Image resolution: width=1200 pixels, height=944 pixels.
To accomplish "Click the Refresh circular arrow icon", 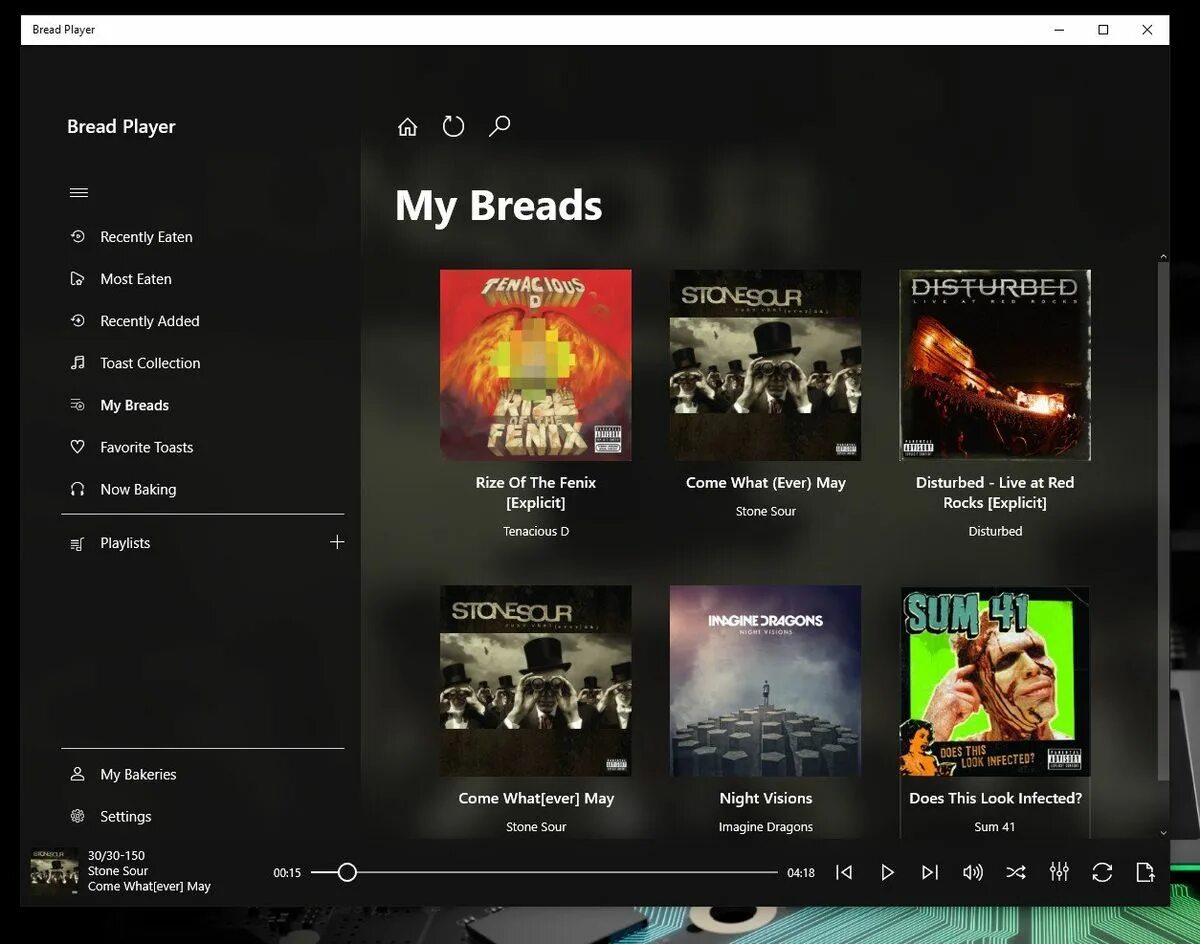I will coord(453,126).
